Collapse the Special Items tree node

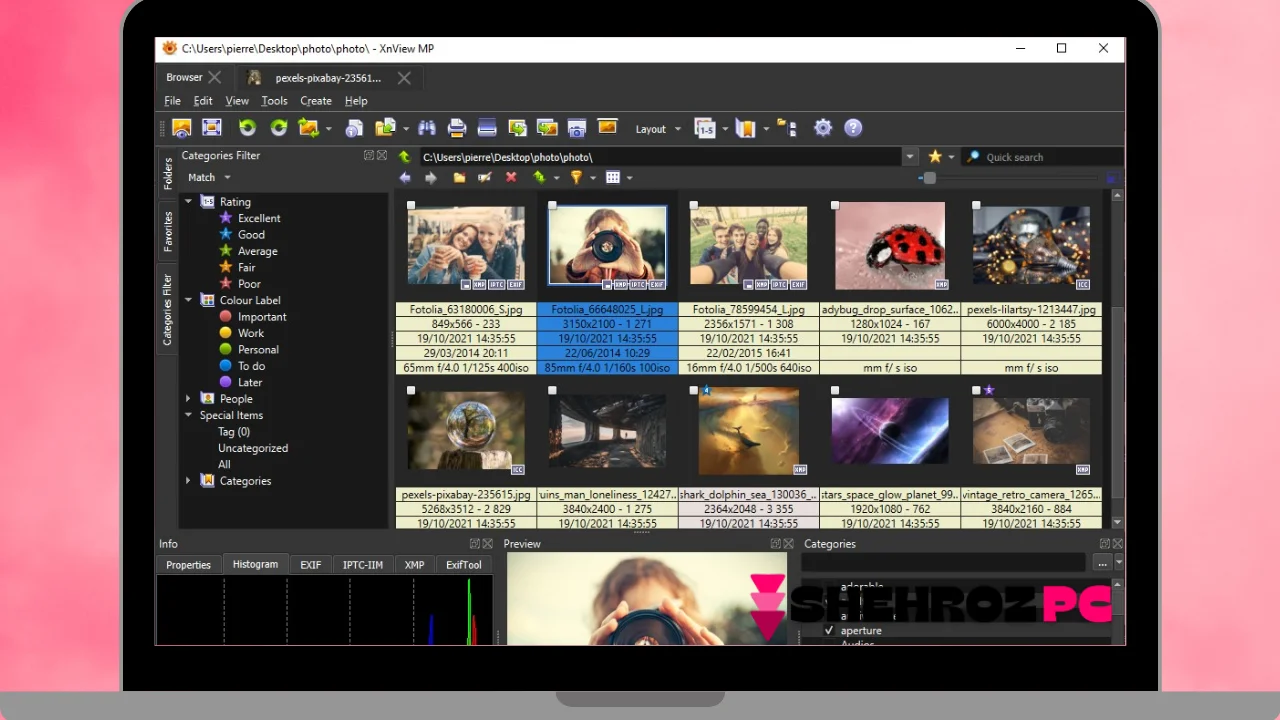(x=188, y=415)
